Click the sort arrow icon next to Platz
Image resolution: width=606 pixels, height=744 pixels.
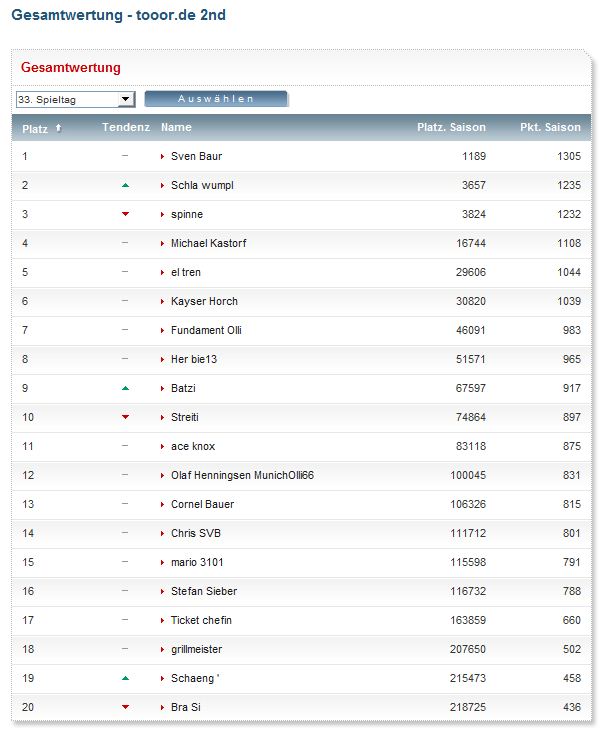point(58,128)
